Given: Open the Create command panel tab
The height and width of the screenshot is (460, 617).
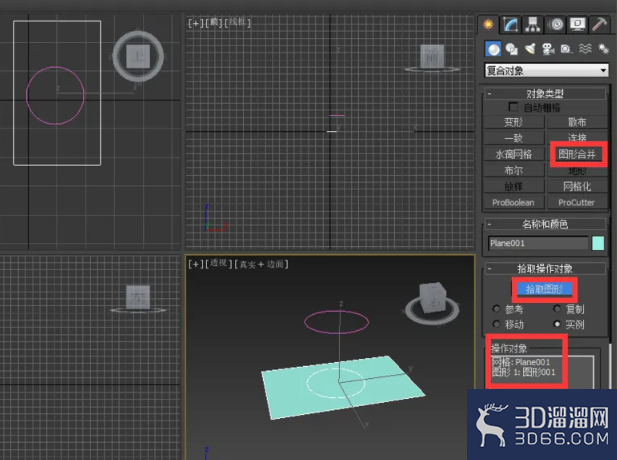Looking at the screenshot, I should click(x=488, y=24).
